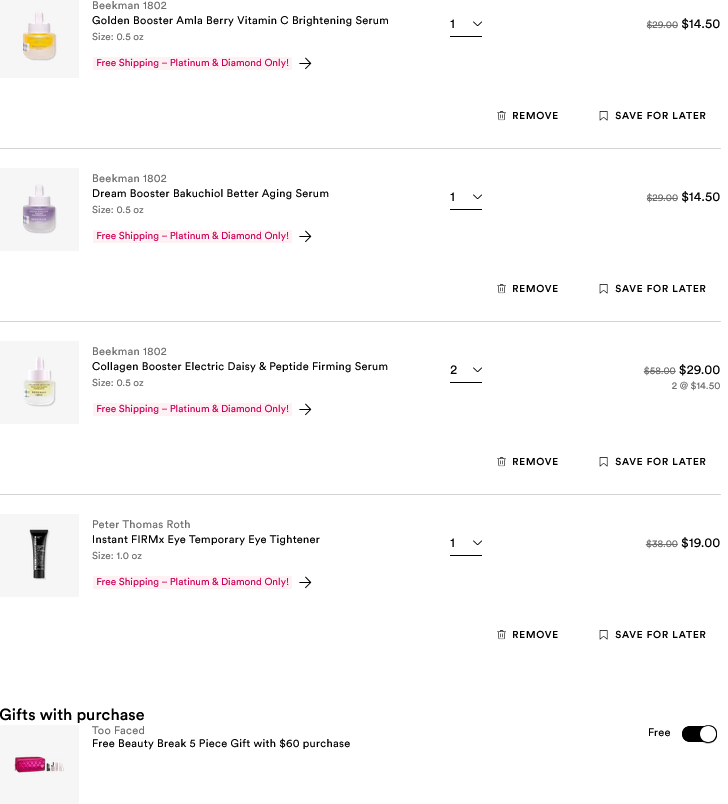Open quantity dropdown for Golden Booster serum
Viewport: 728px width, 804px height.
465,24
